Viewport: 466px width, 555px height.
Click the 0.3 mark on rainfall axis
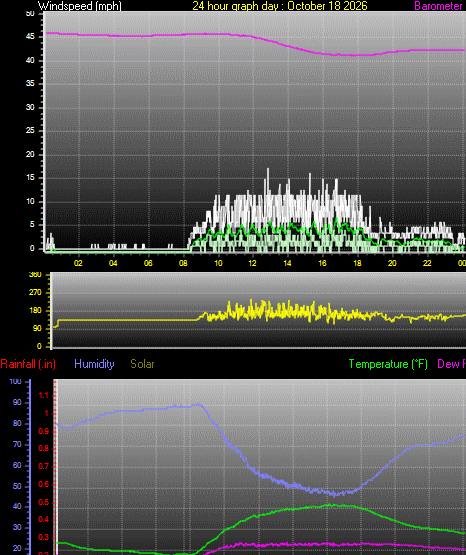coord(43,537)
